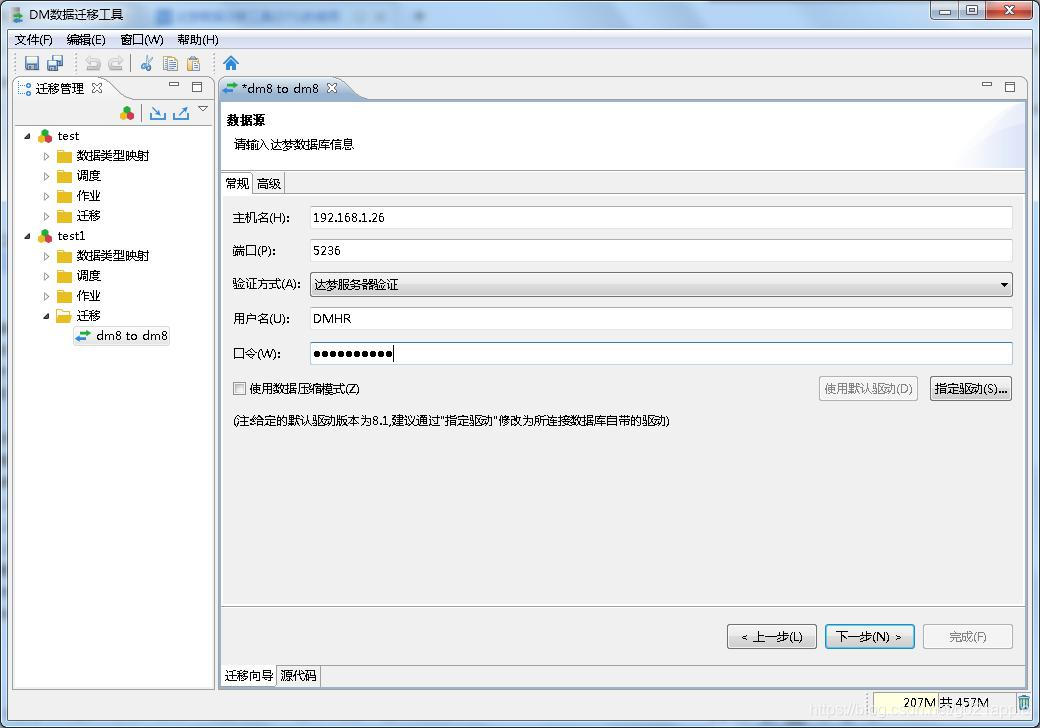Open the 帮助(H) menu
Viewport: 1040px width, 728px height.
tap(198, 40)
